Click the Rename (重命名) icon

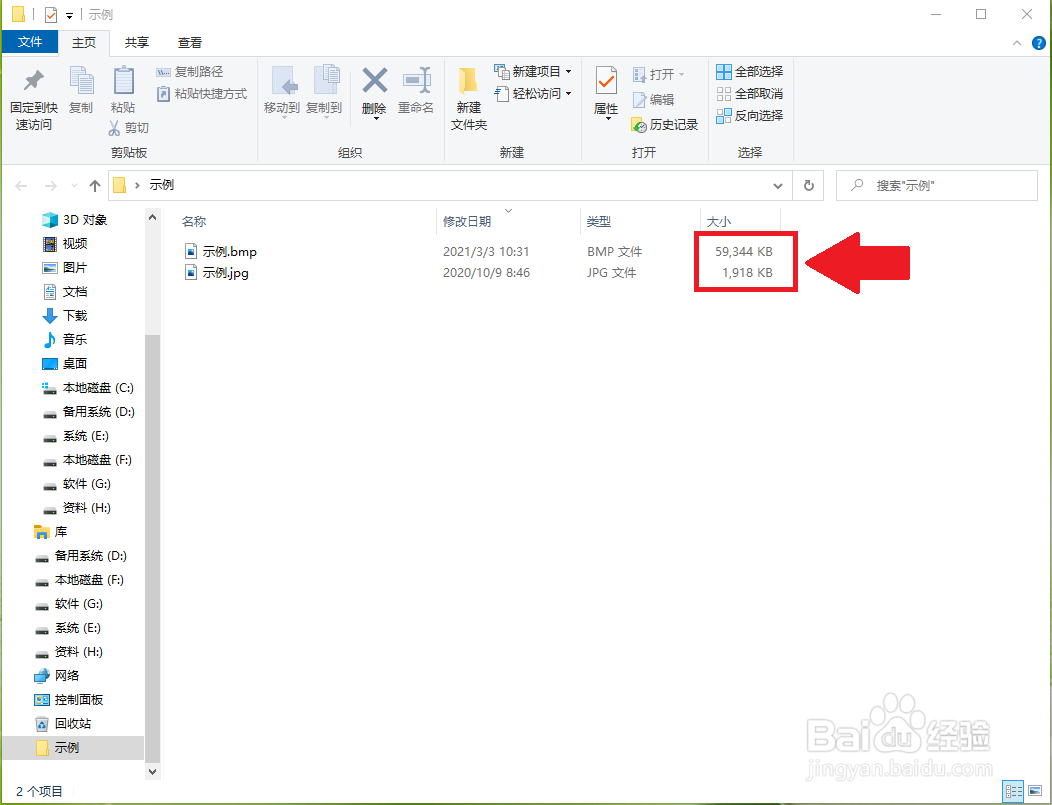coord(416,80)
